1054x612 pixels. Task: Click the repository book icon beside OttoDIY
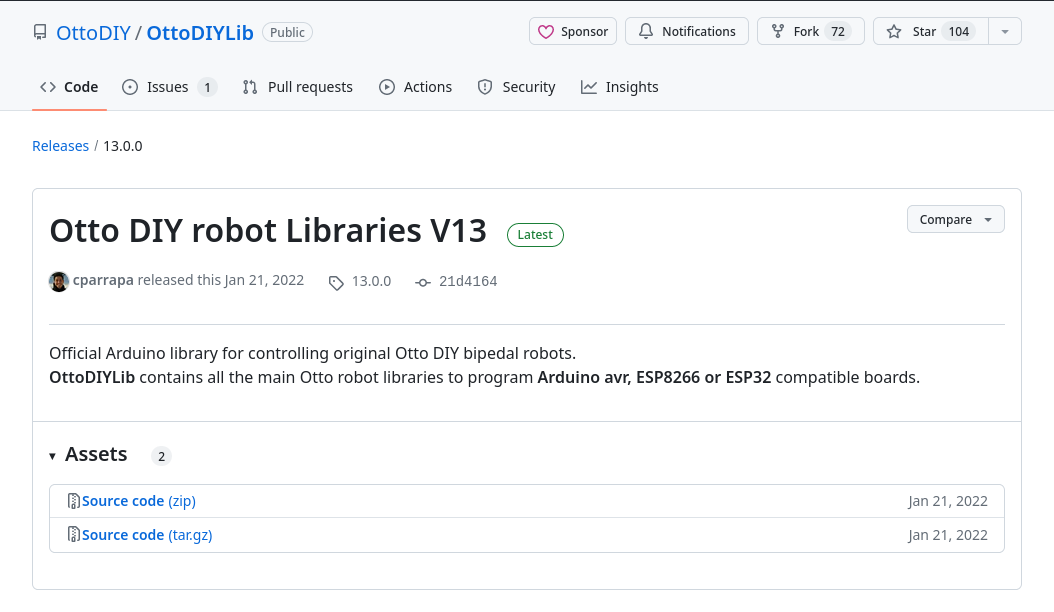coord(40,32)
